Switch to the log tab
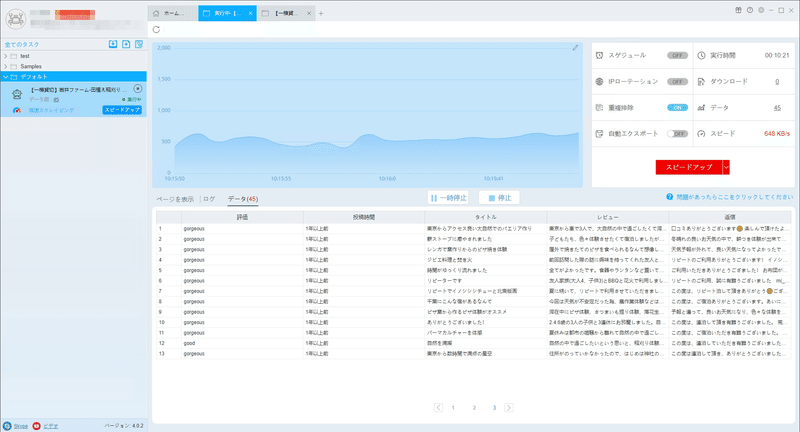 (x=209, y=199)
